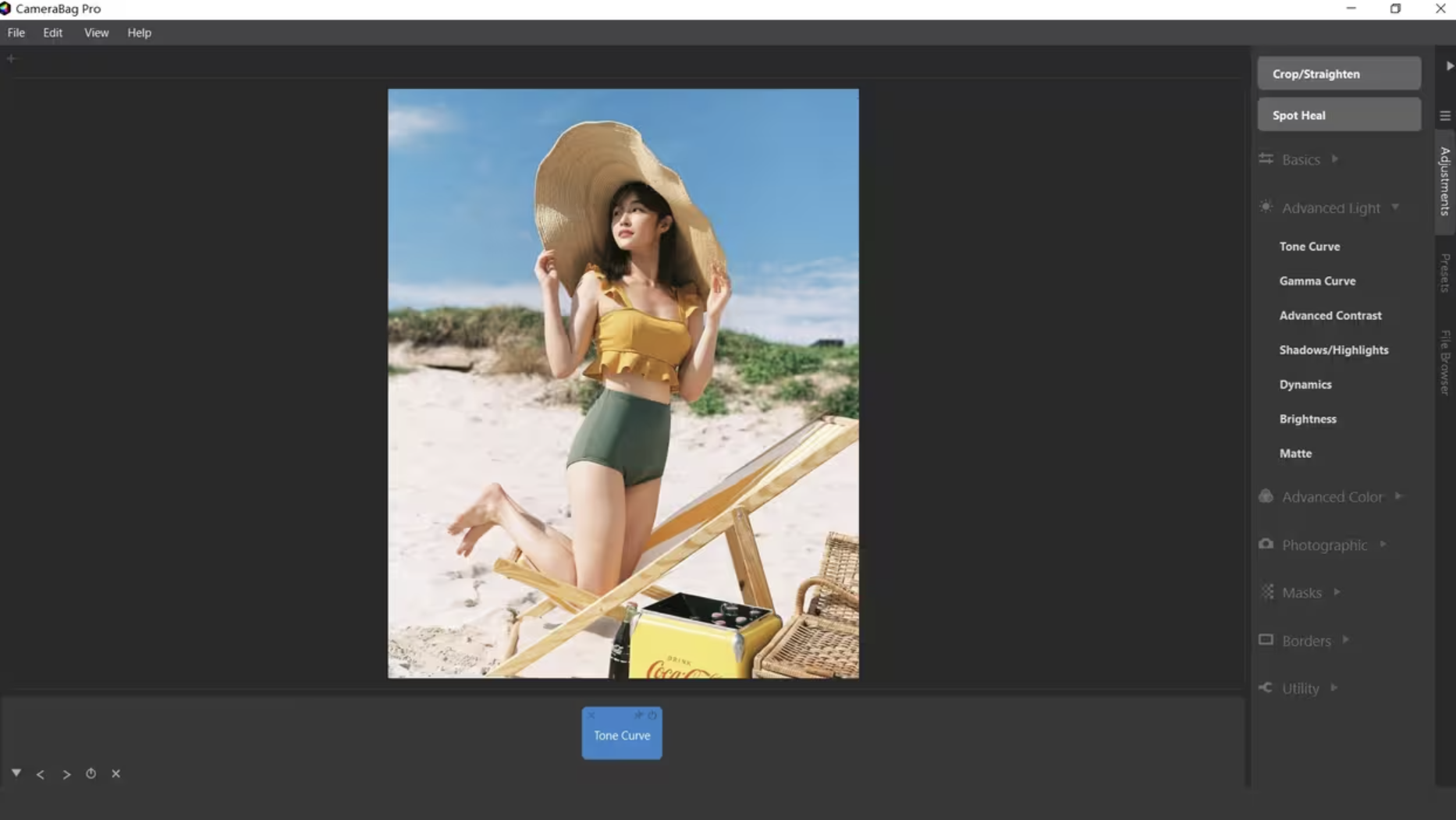The width and height of the screenshot is (1456, 820).
Task: Select the Tone Curve tile in the tray
Action: point(622,739)
